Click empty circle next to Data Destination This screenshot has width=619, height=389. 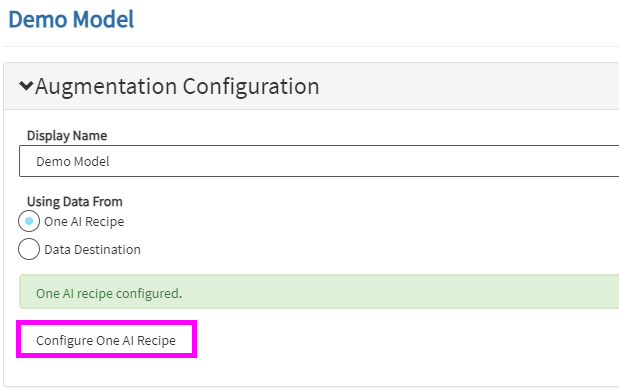29,249
